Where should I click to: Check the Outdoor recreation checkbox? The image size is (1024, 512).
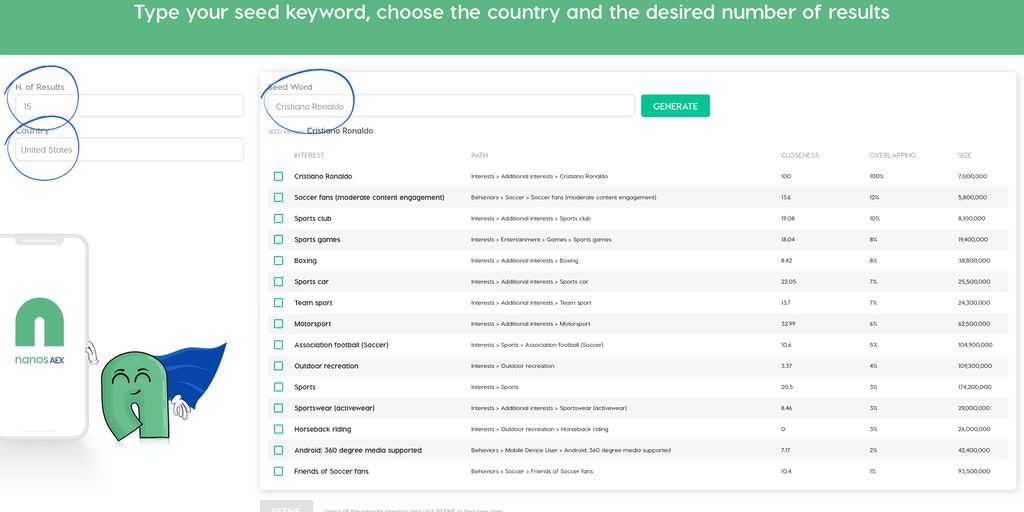click(278, 366)
